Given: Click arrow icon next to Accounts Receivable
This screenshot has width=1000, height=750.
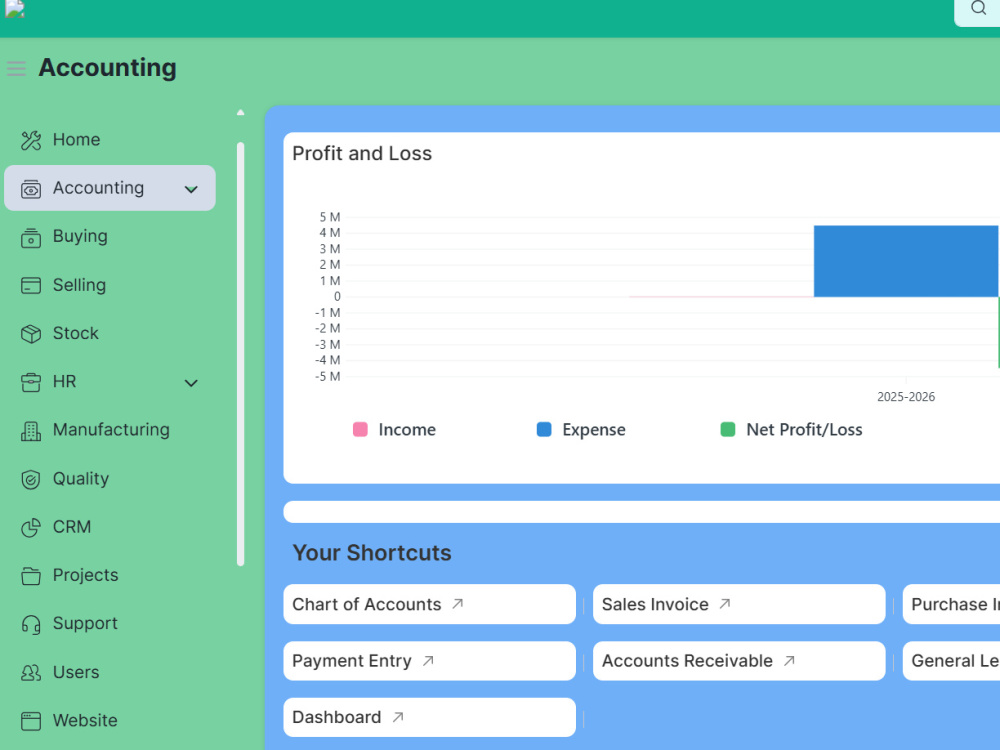Looking at the screenshot, I should point(789,661).
